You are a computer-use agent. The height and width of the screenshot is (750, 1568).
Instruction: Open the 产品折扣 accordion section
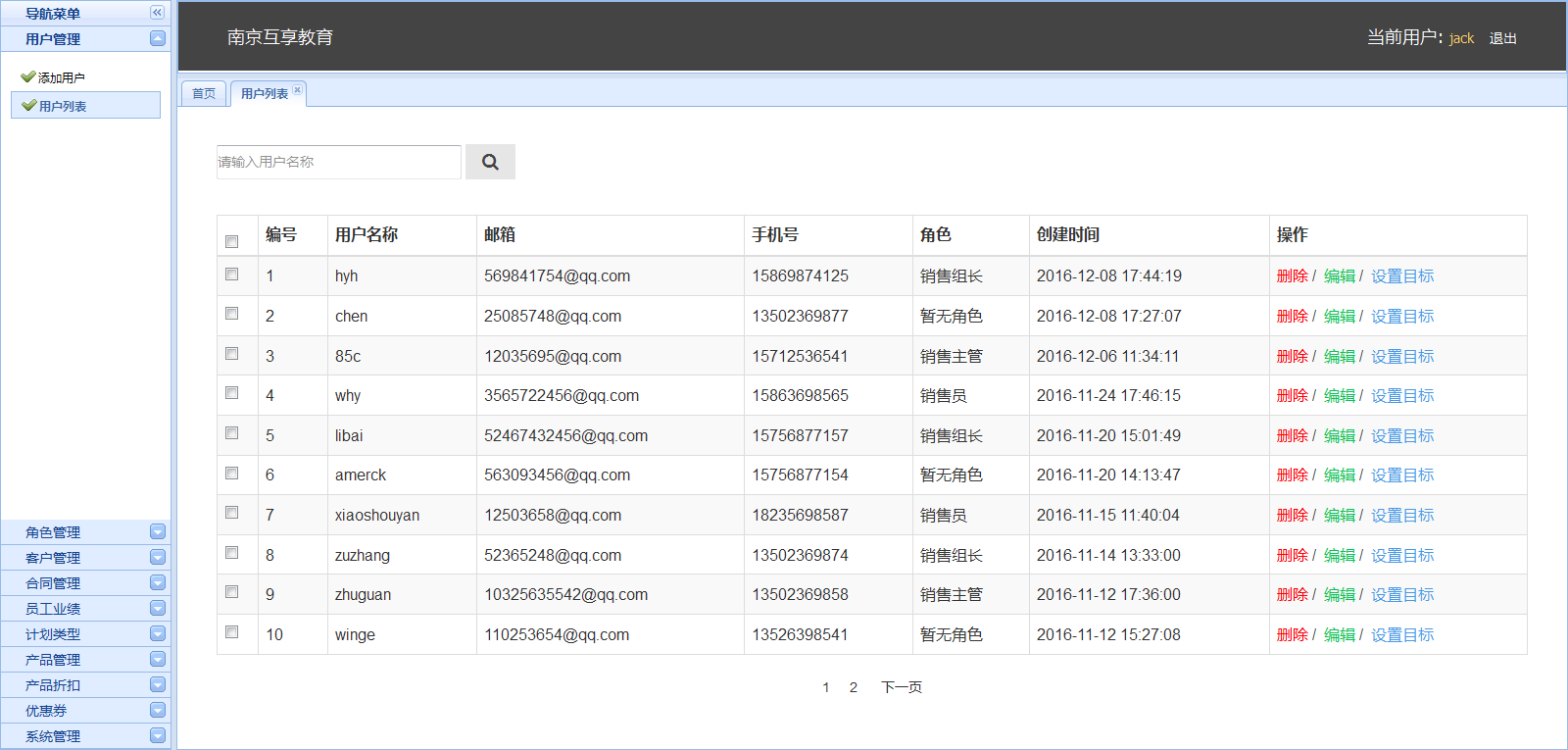(53, 685)
